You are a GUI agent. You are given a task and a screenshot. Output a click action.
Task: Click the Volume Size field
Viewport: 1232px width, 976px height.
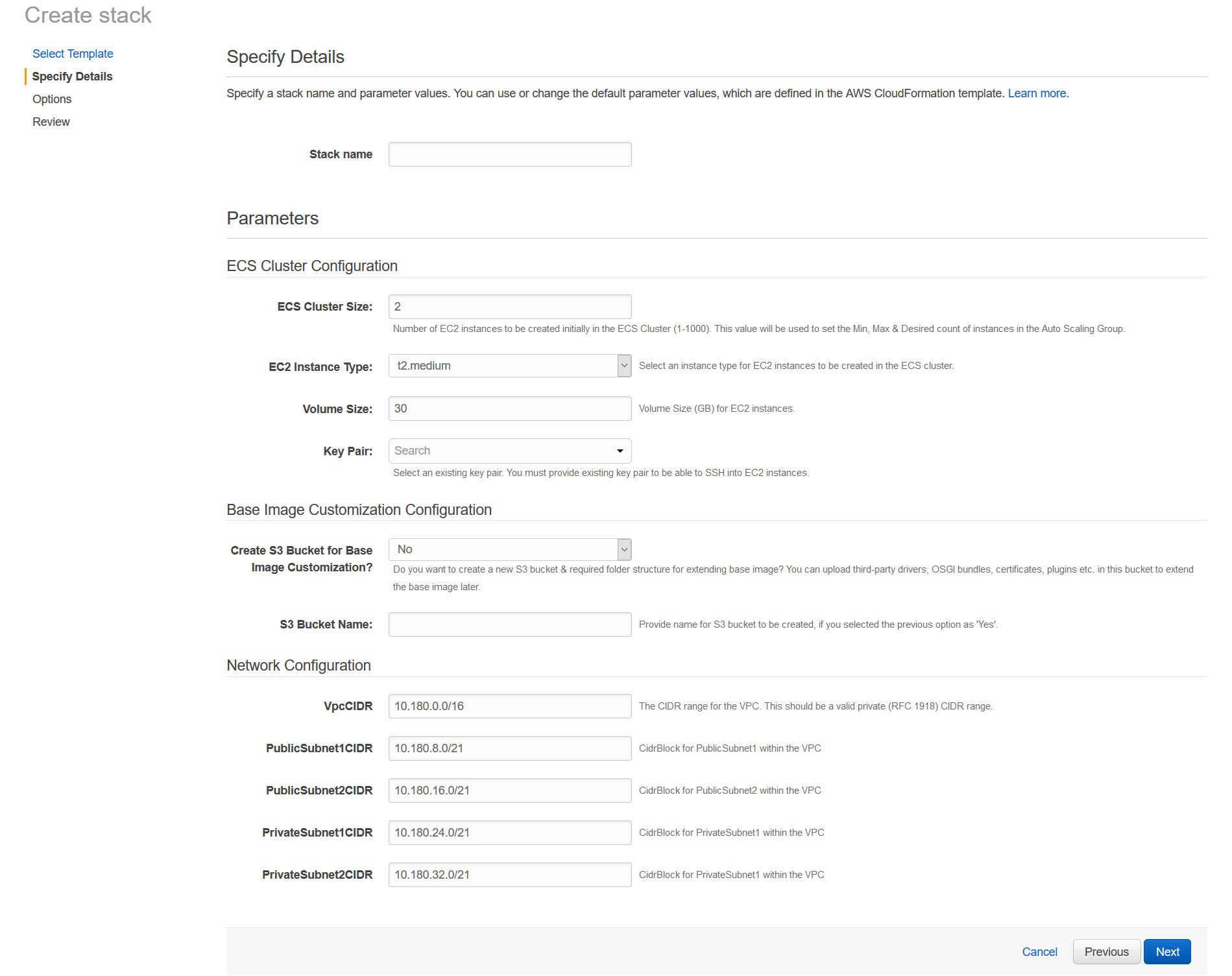tap(509, 409)
